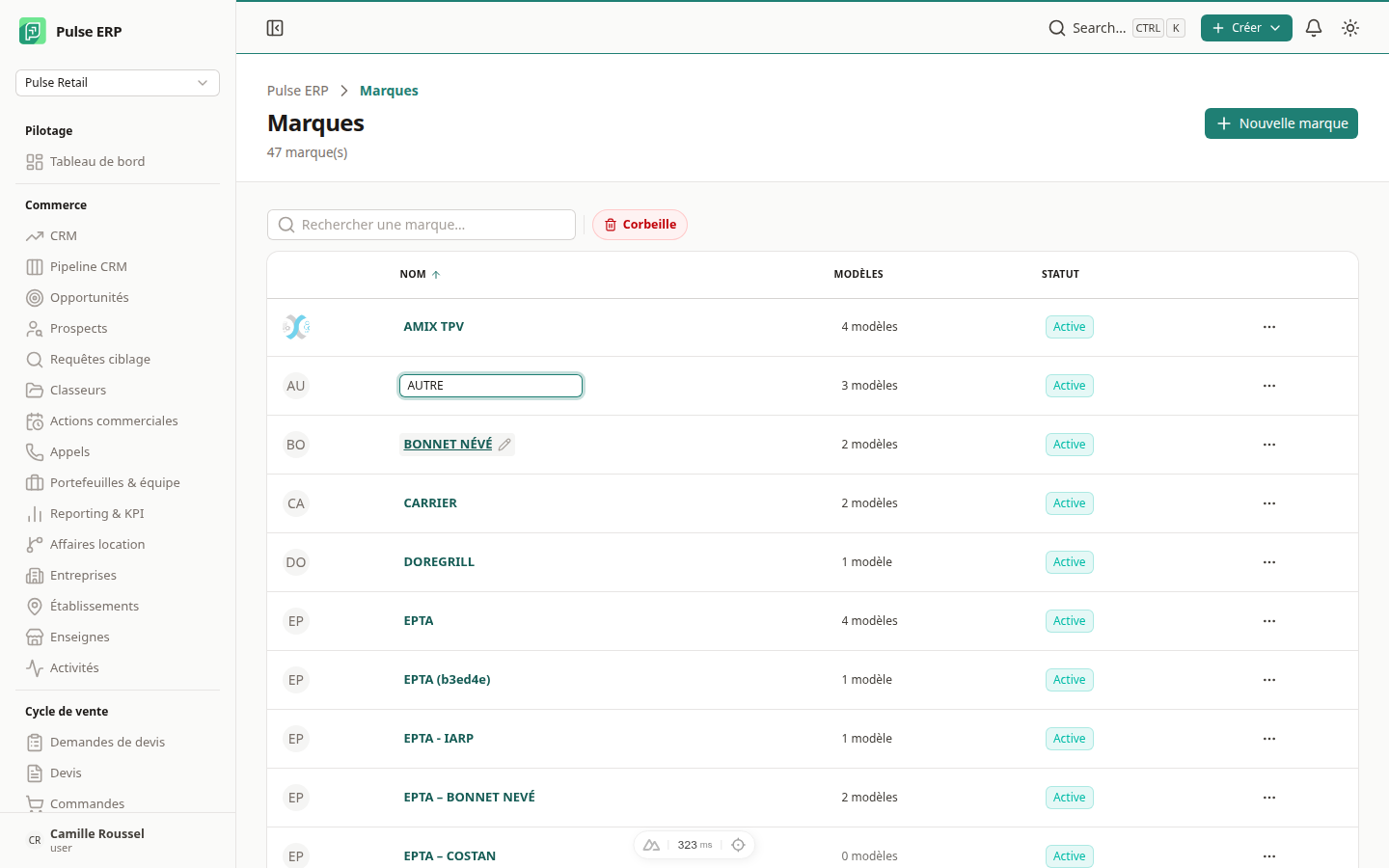The width and height of the screenshot is (1389, 868).
Task: Click the Commandes cart icon
Action: (35, 804)
